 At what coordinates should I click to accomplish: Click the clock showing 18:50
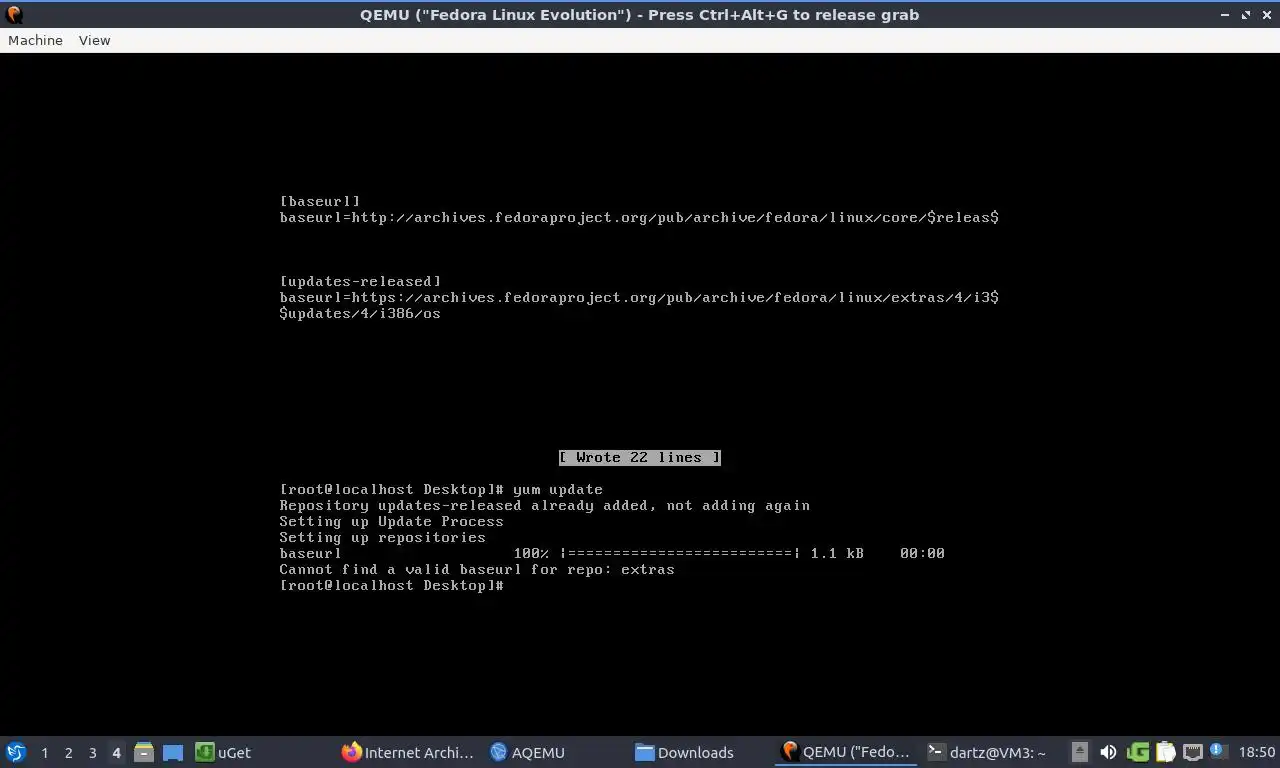tap(1257, 752)
